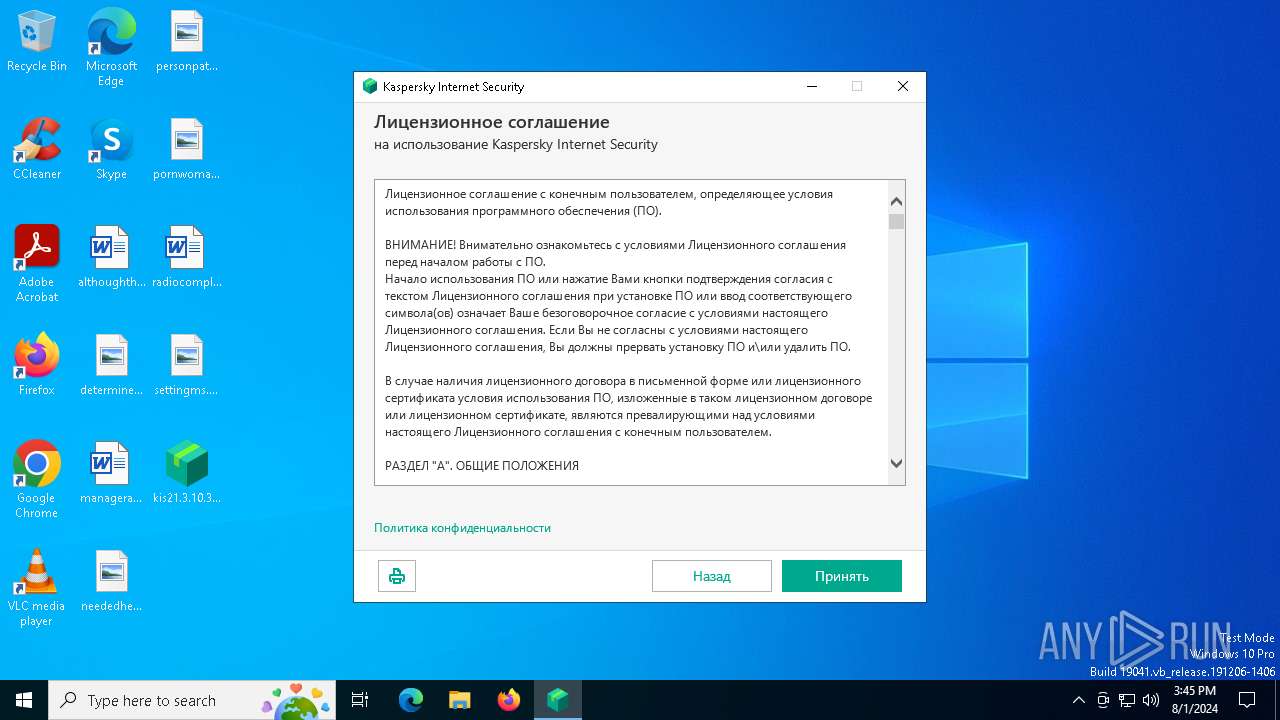1280x720 pixels.
Task: Select the althoughth Word document icon
Action: pyautogui.click(x=111, y=258)
